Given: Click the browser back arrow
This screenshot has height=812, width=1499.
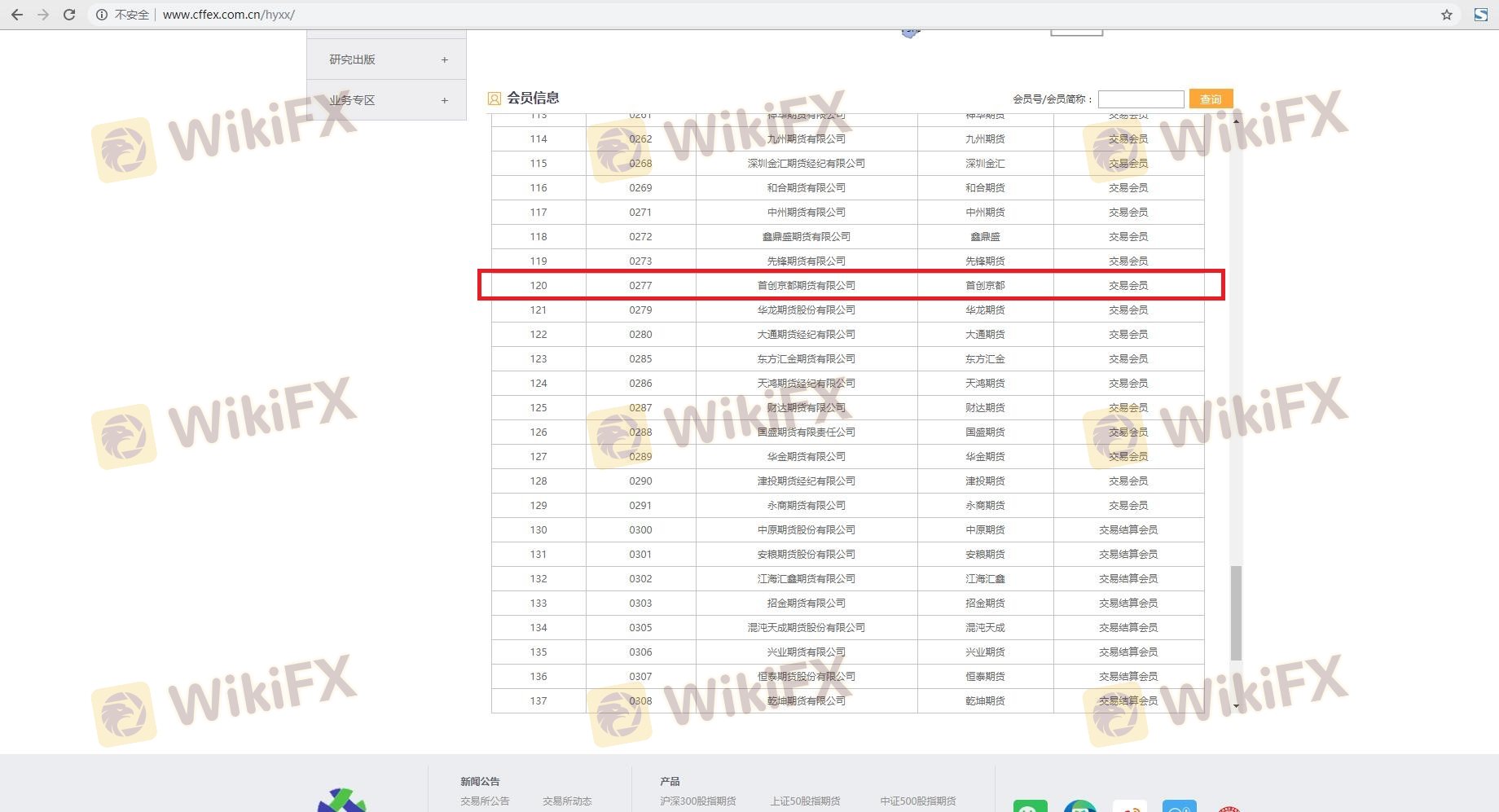Looking at the screenshot, I should tap(17, 15).
